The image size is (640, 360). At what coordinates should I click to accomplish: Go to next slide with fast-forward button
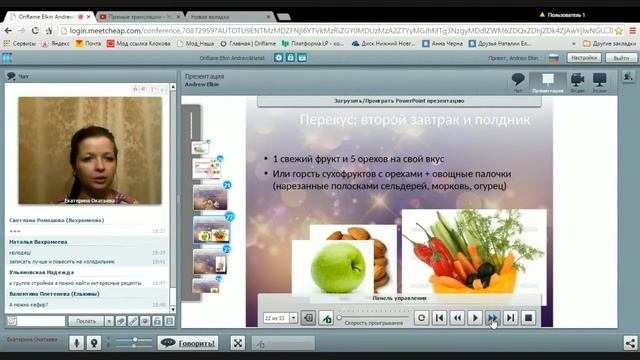pos(493,318)
